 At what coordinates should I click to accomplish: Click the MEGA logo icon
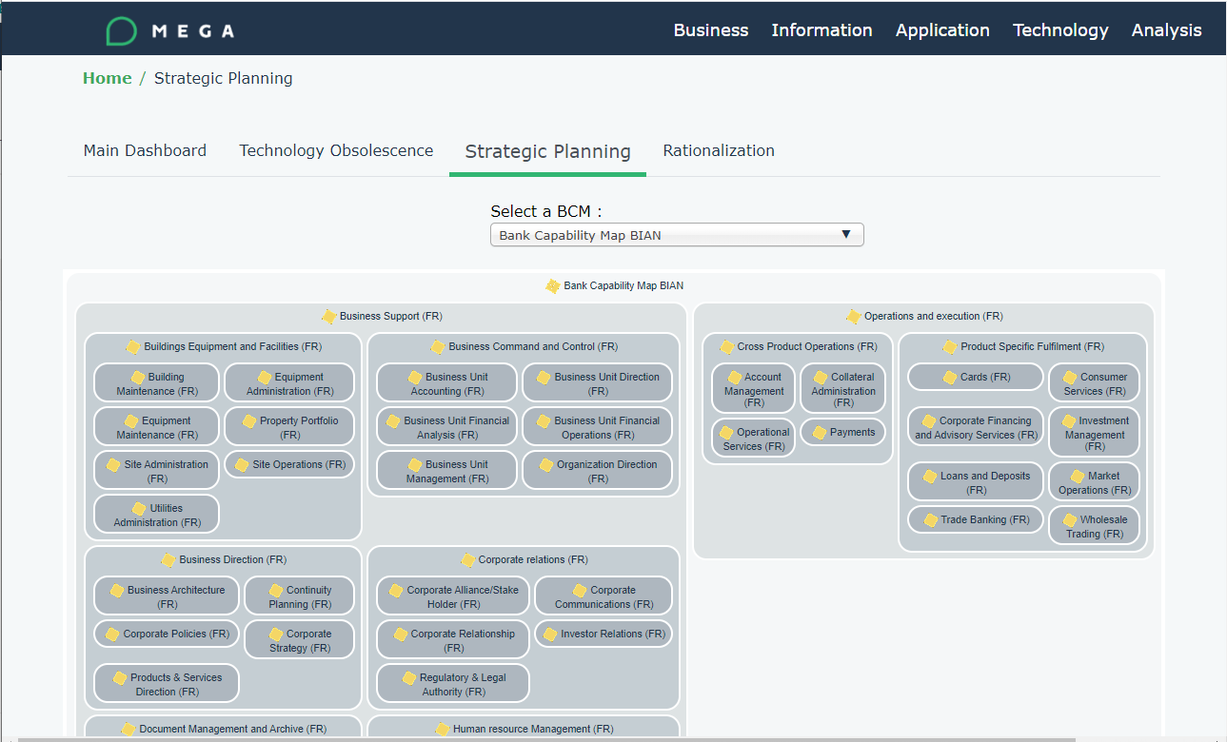tap(121, 31)
